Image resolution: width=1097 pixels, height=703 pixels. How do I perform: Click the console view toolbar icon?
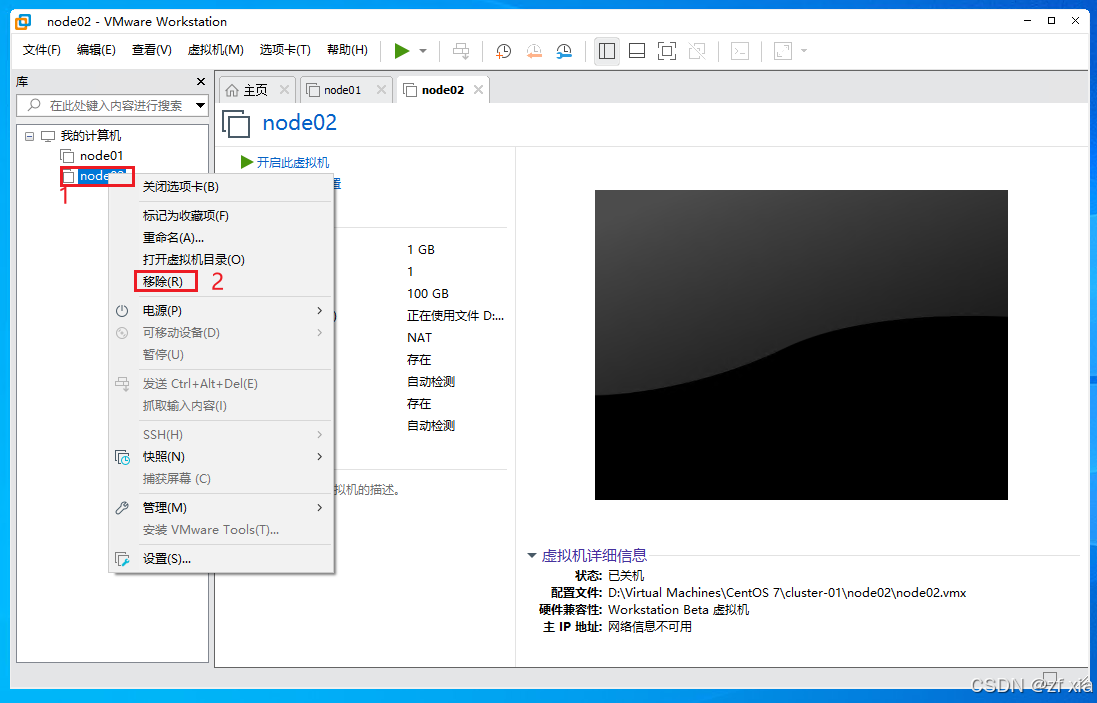coord(739,50)
